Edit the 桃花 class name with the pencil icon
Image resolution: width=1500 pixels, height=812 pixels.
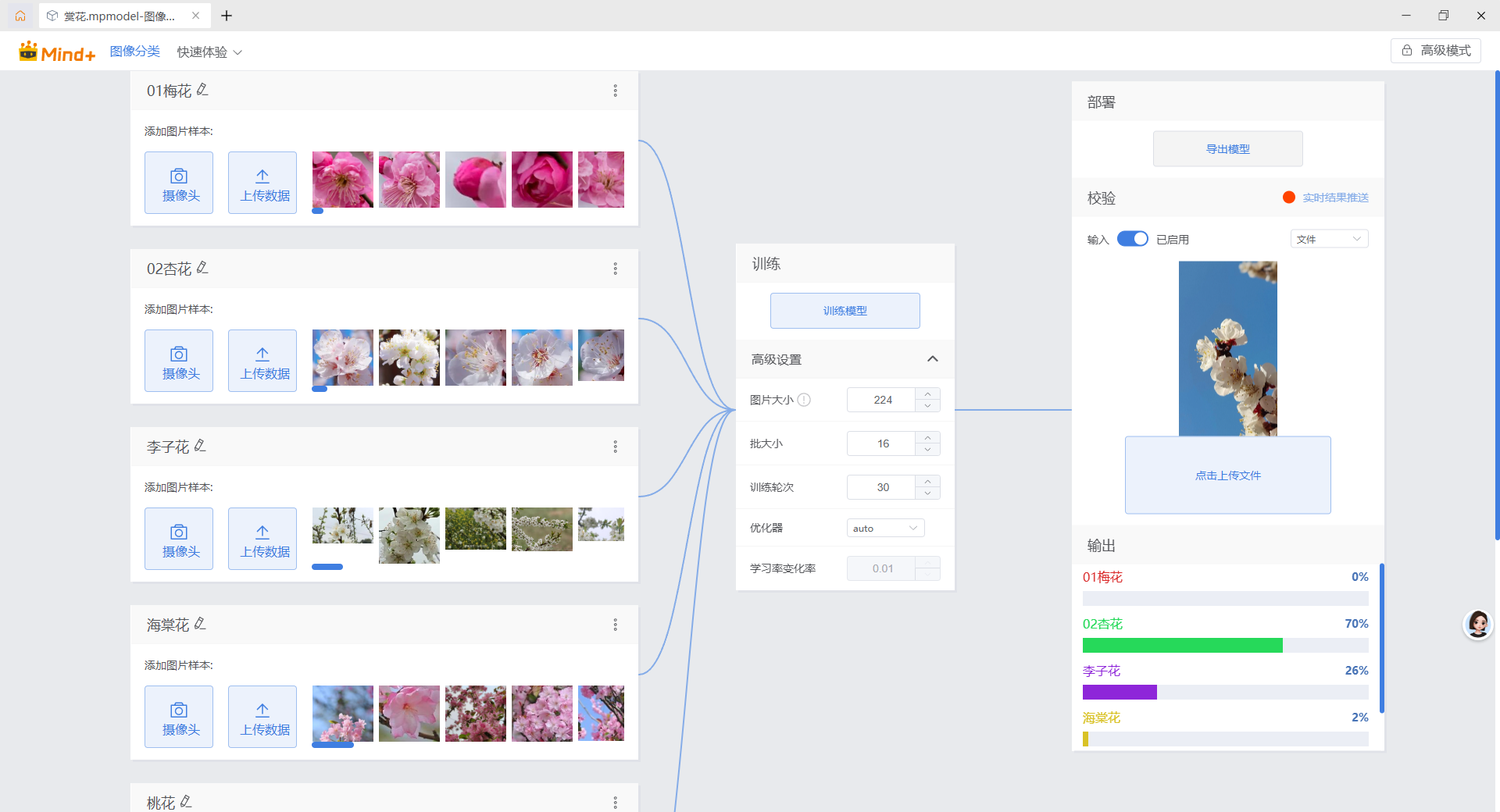[x=186, y=802]
